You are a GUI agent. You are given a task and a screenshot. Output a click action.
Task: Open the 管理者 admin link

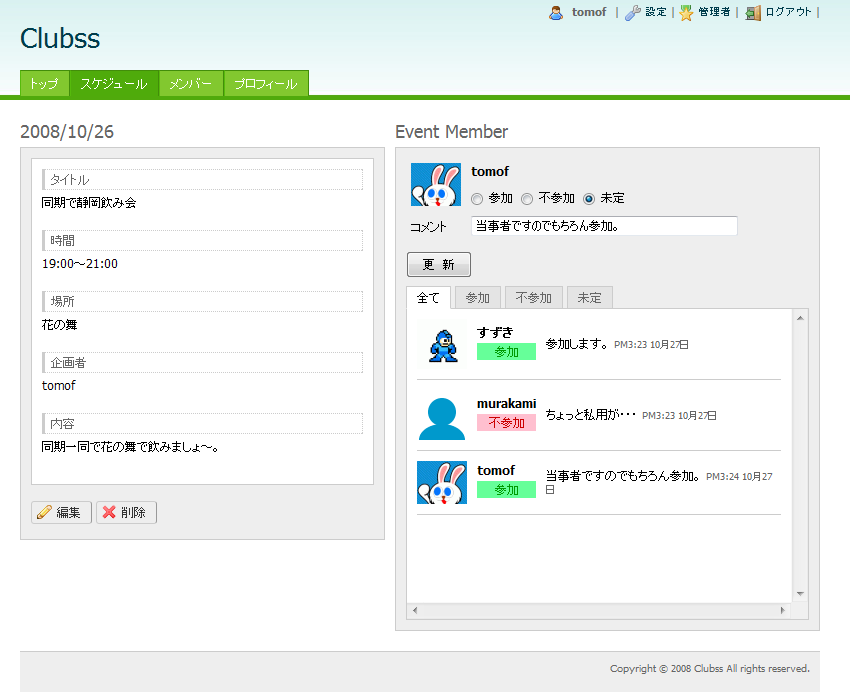coord(714,12)
